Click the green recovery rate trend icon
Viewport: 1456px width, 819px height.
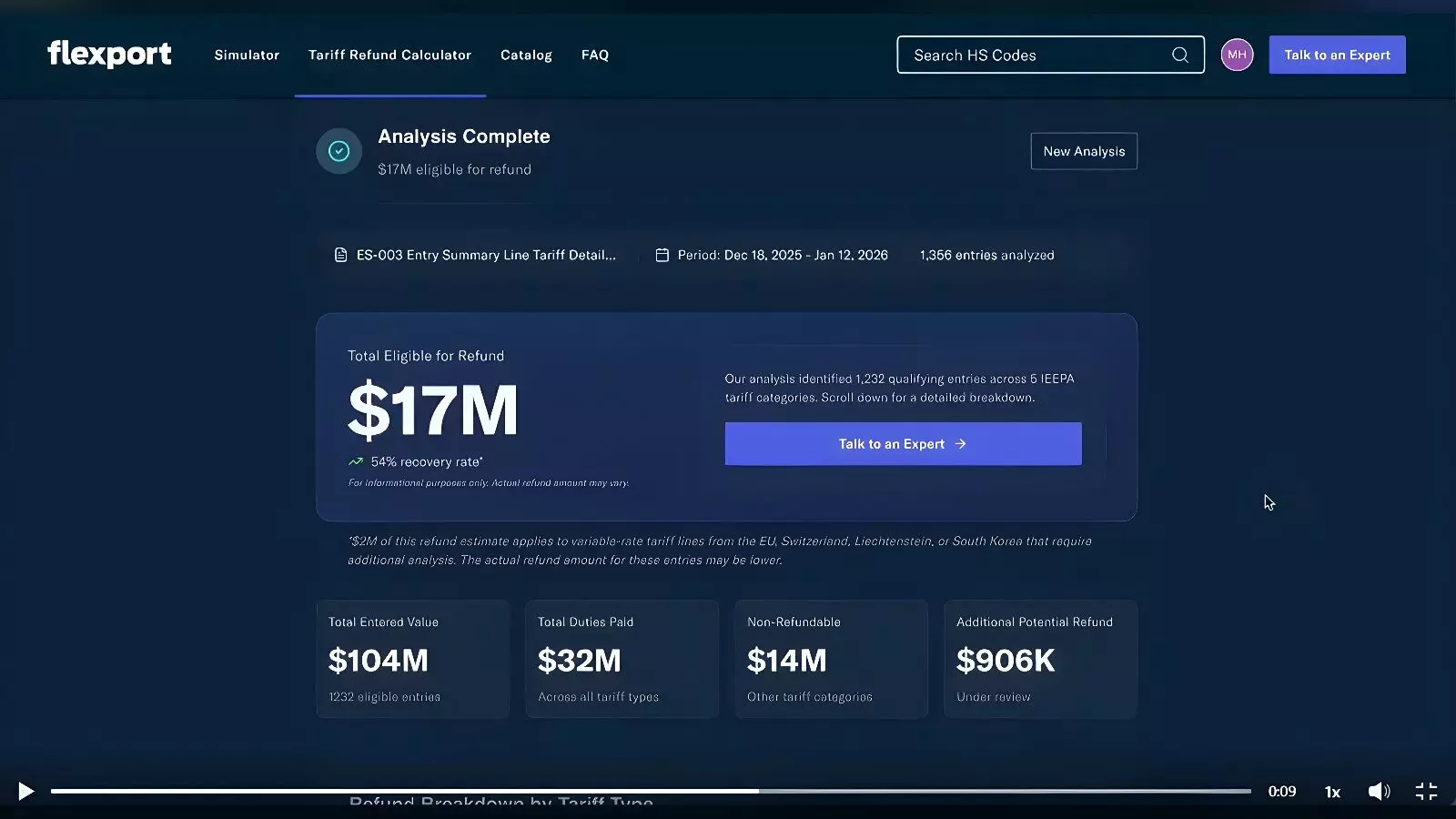pyautogui.click(x=356, y=461)
